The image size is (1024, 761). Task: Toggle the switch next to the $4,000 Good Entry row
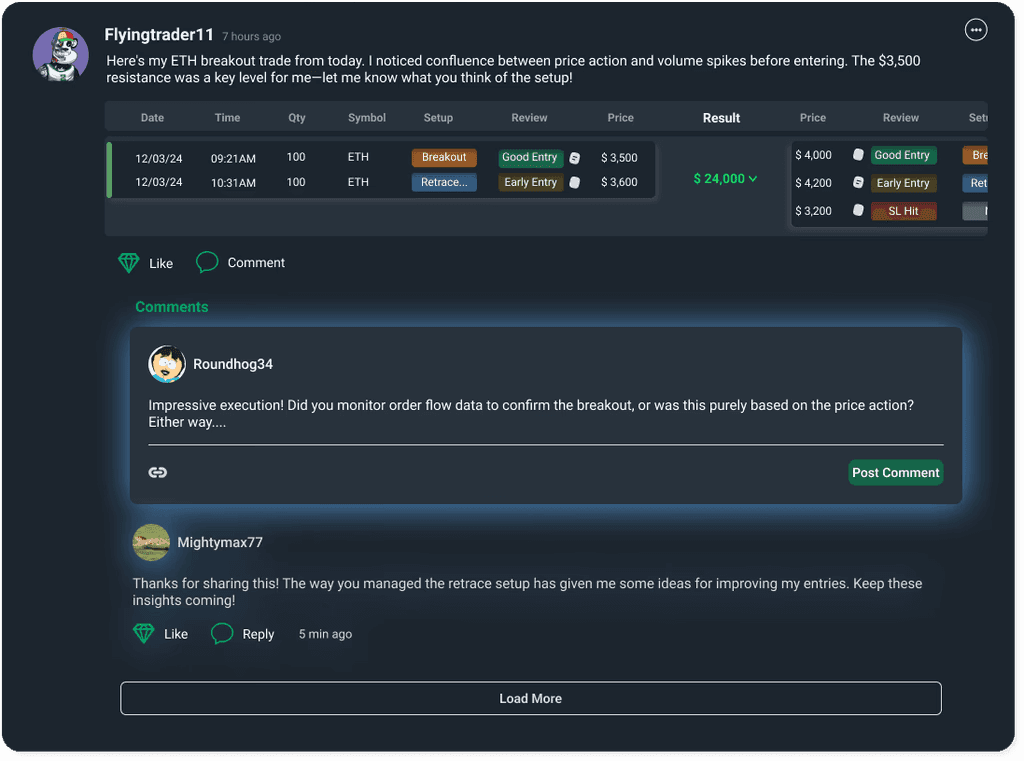857,156
